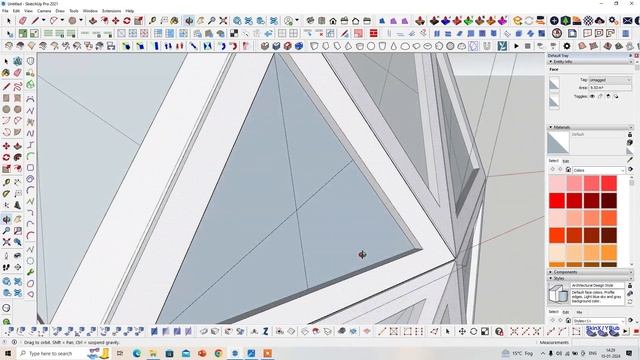Pick the darkest maroon swatch in second row
The width and height of the screenshot is (640, 360).
tap(608, 201)
